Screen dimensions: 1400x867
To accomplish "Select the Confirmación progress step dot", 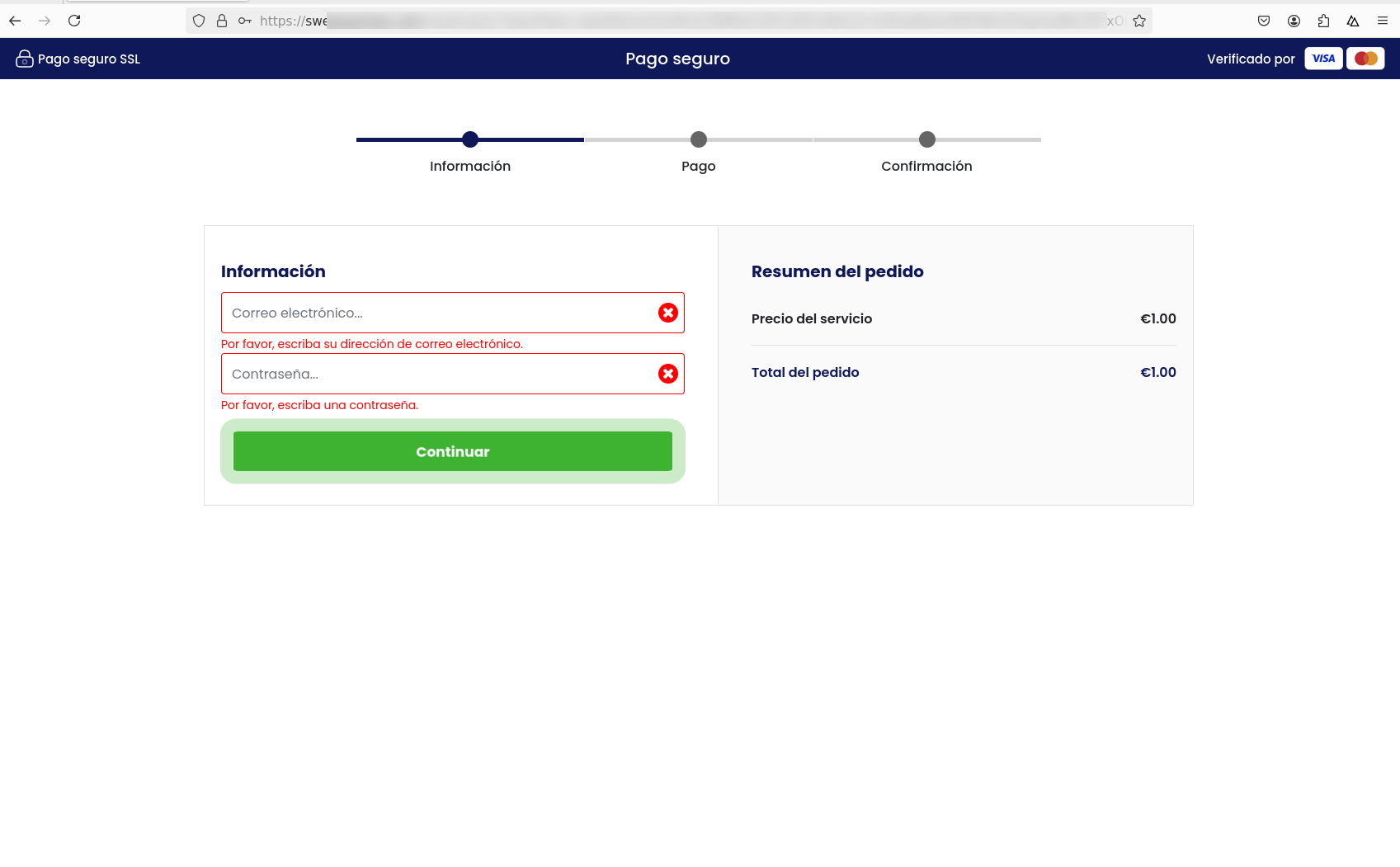I will tap(927, 139).
